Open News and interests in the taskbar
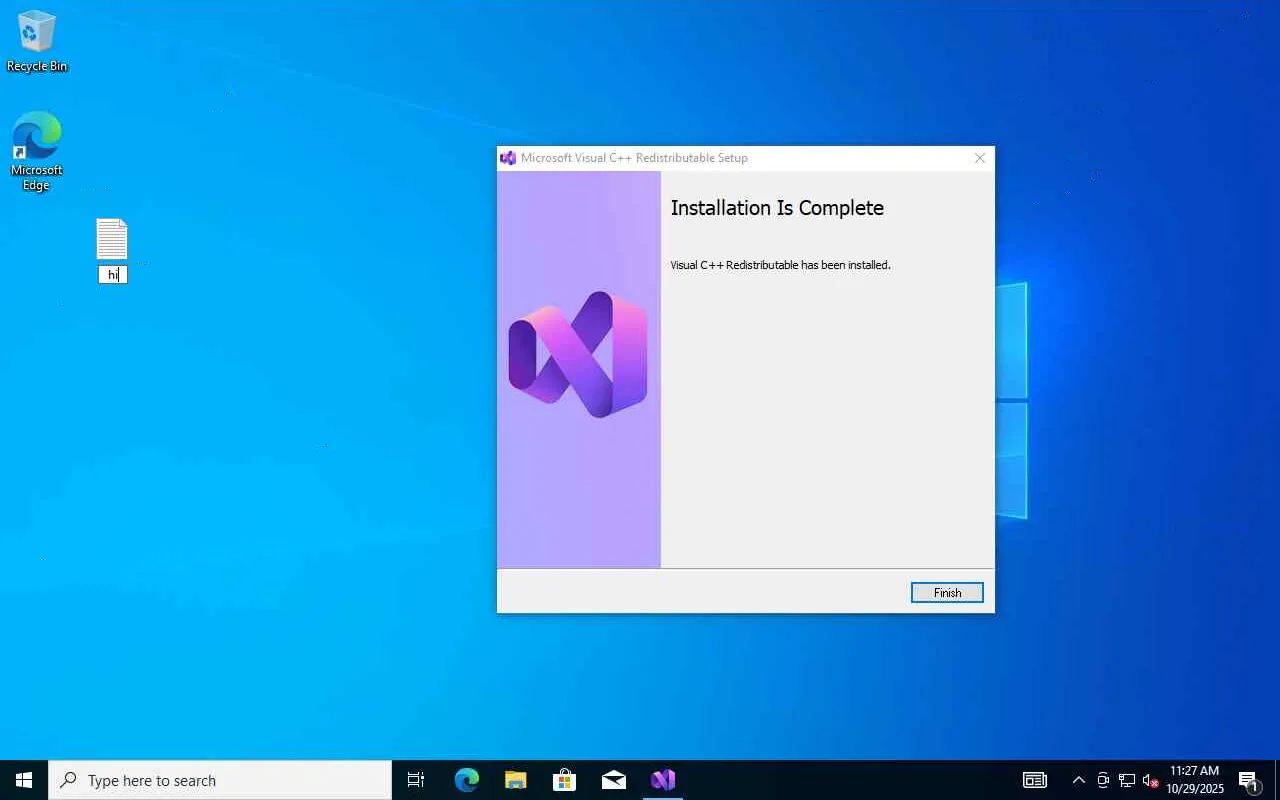The height and width of the screenshot is (800, 1280). tap(1034, 780)
